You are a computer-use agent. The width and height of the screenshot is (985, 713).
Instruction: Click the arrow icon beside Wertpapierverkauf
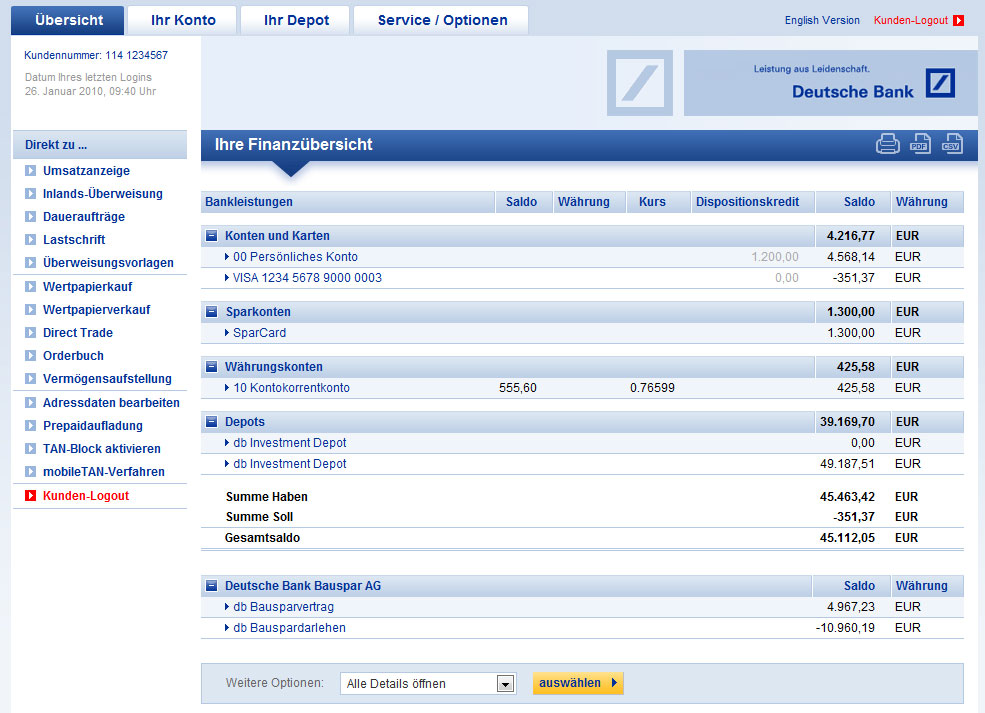[30, 310]
